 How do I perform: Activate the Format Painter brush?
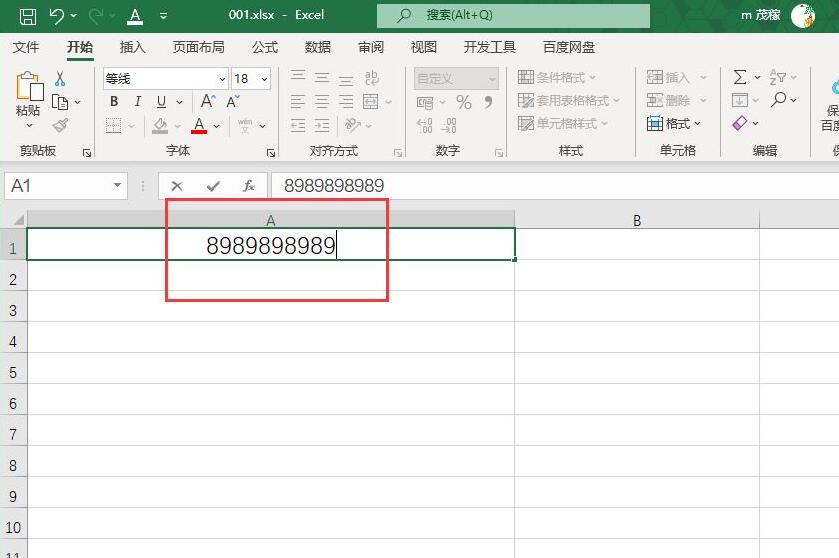60,125
